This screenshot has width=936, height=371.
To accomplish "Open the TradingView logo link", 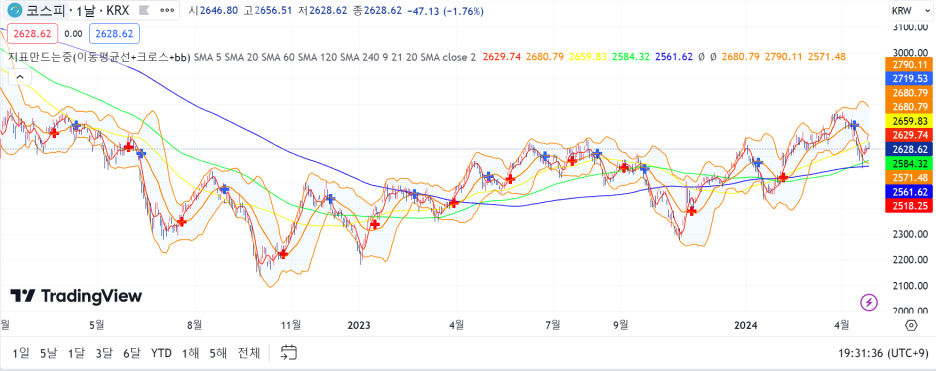I will [76, 296].
